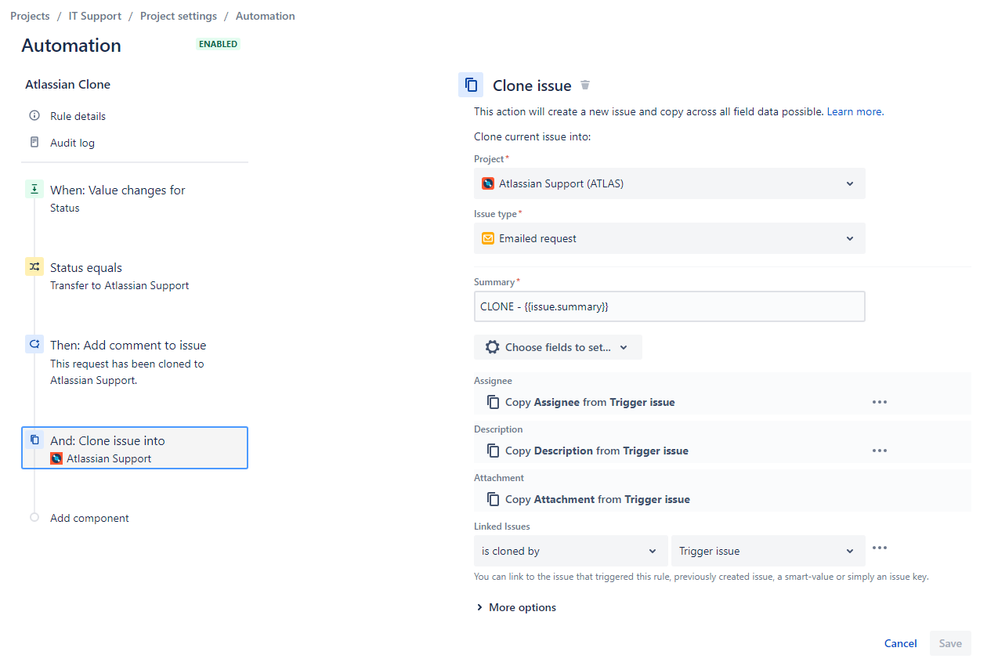Click 'Copy Assignee from Trigger issue' text

tap(590, 402)
